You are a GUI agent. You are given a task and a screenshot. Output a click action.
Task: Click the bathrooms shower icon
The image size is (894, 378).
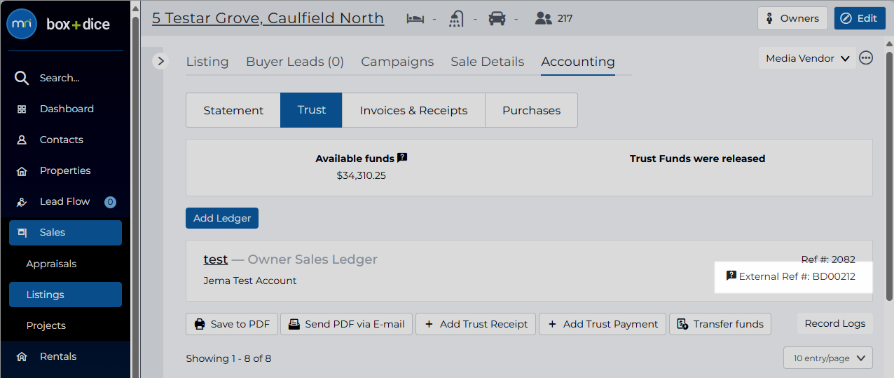click(x=456, y=19)
